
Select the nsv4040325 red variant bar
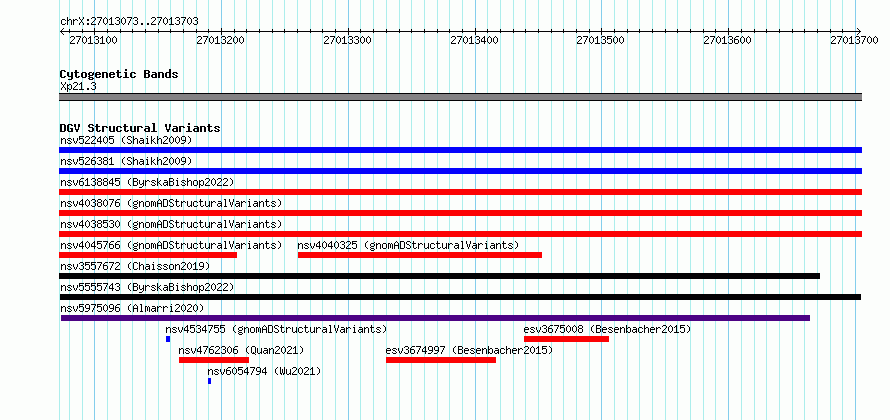419,255
